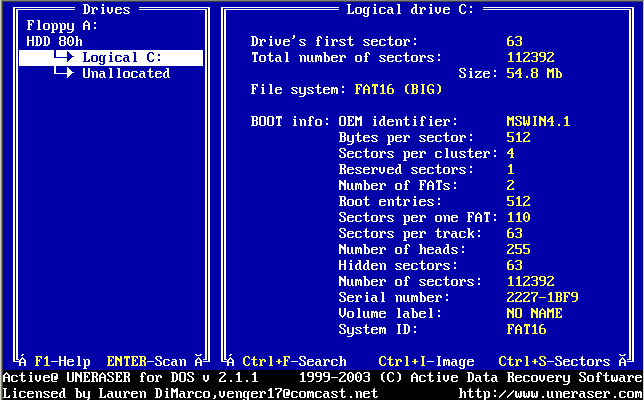
Task: Click the System ID value FAT16
Action: tap(527, 330)
